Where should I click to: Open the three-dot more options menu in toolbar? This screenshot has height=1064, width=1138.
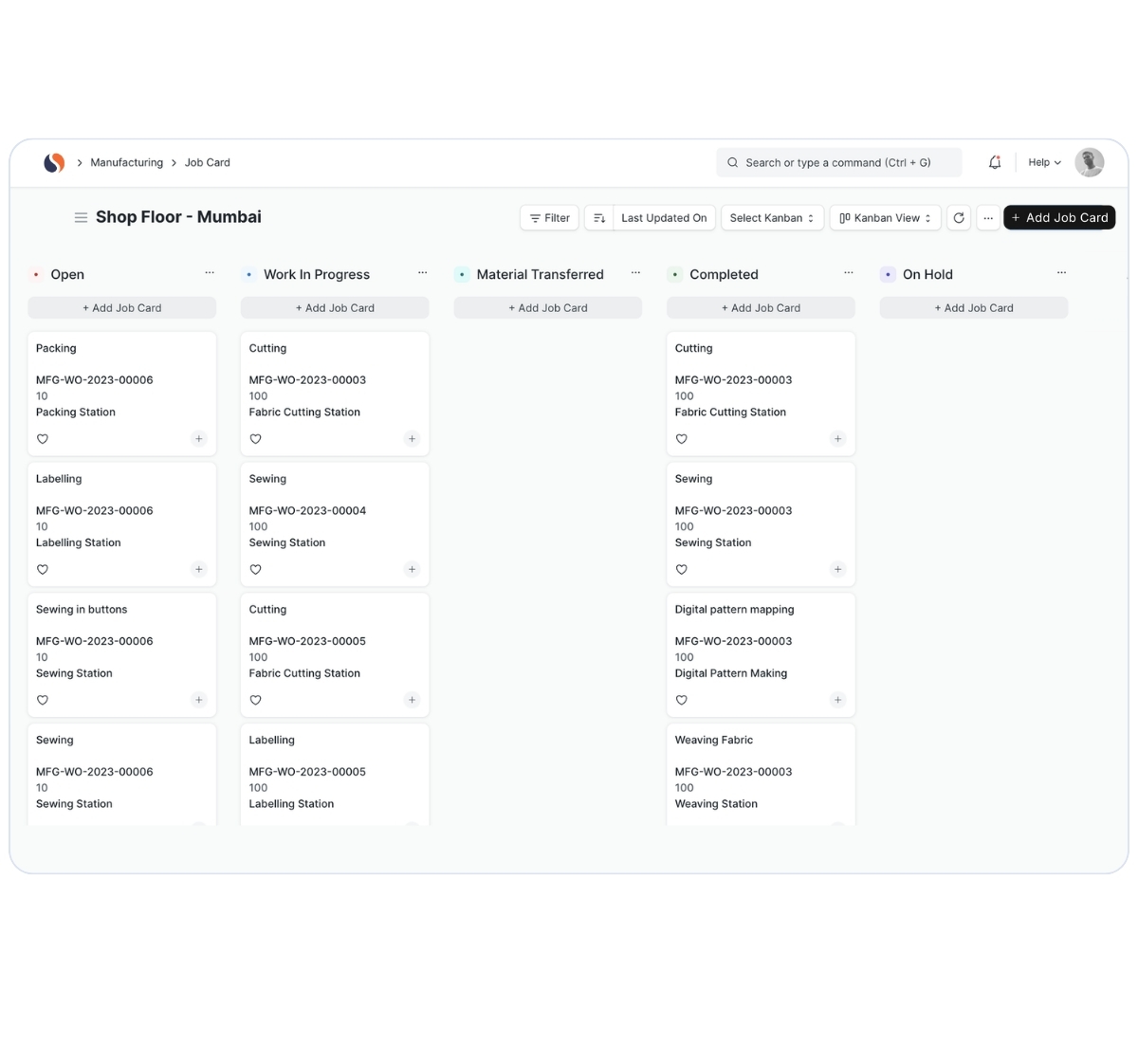pyautogui.click(x=988, y=218)
